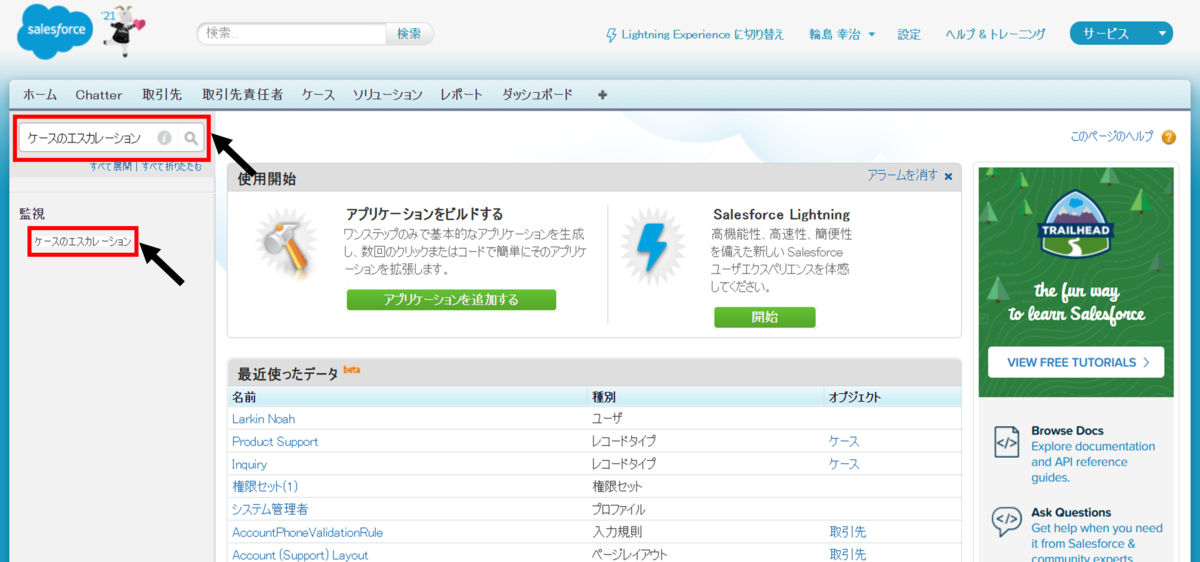
Task: Open the ソリューション tab
Action: click(388, 95)
